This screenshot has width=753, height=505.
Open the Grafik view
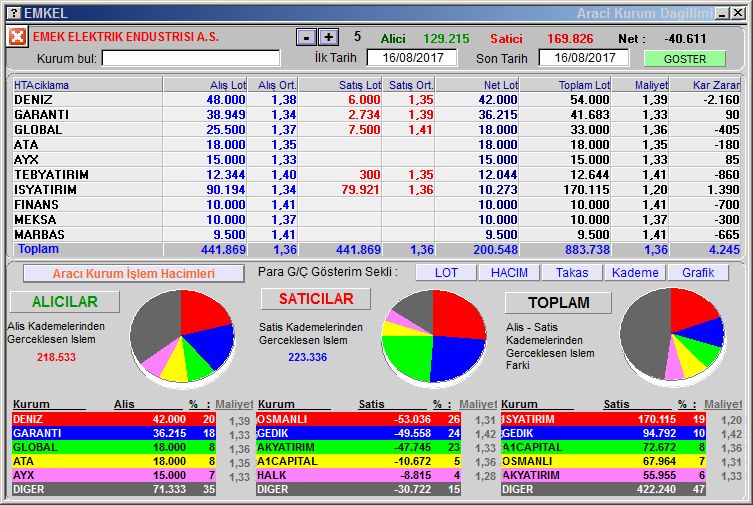pos(698,273)
